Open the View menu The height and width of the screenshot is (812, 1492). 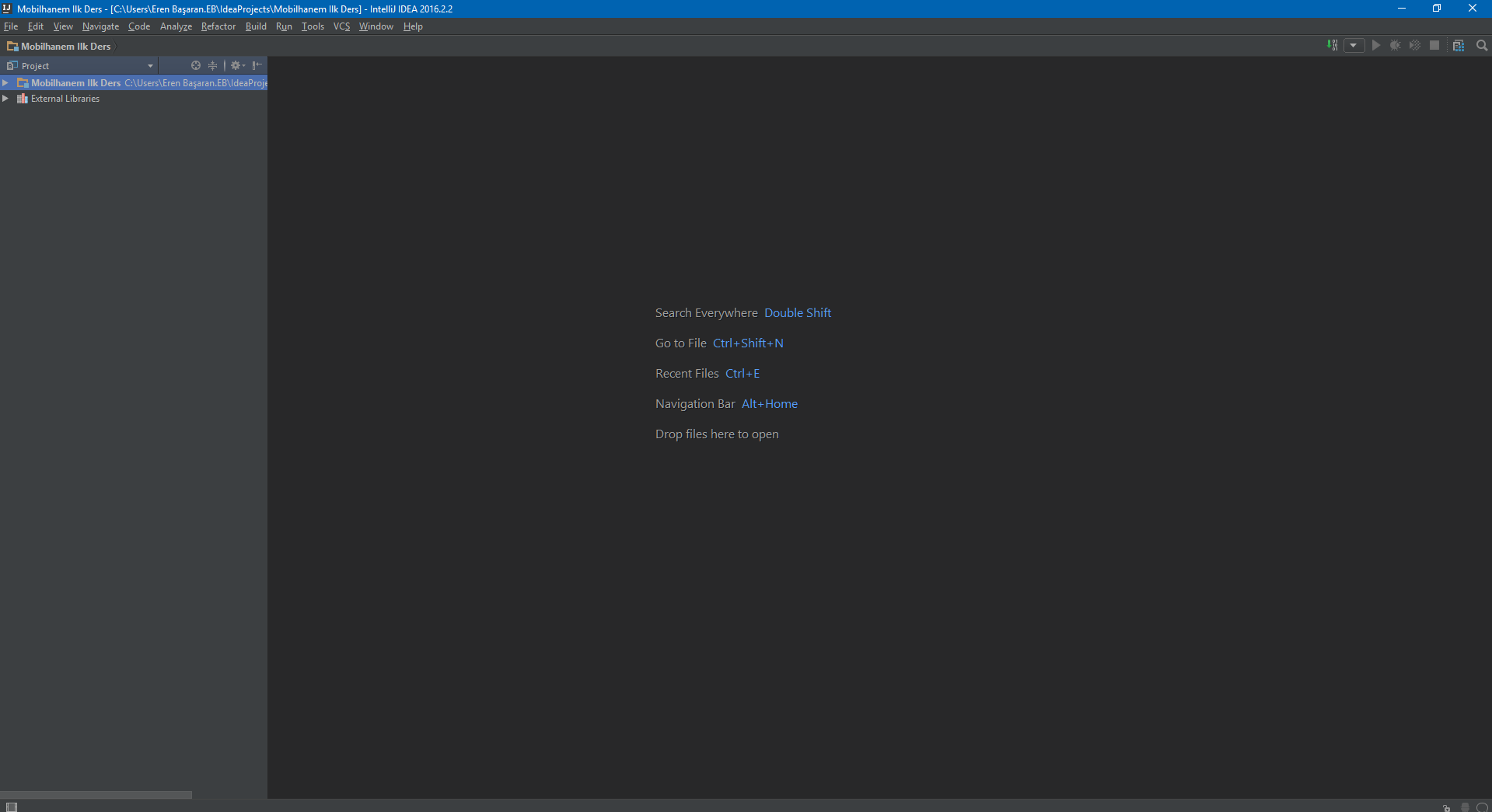[63, 26]
